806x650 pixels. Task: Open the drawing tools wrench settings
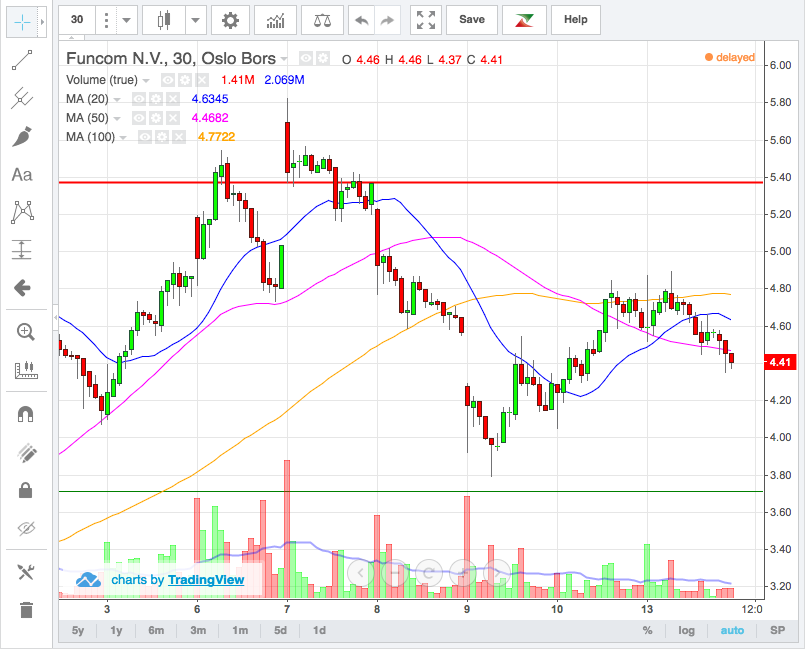coord(25,572)
